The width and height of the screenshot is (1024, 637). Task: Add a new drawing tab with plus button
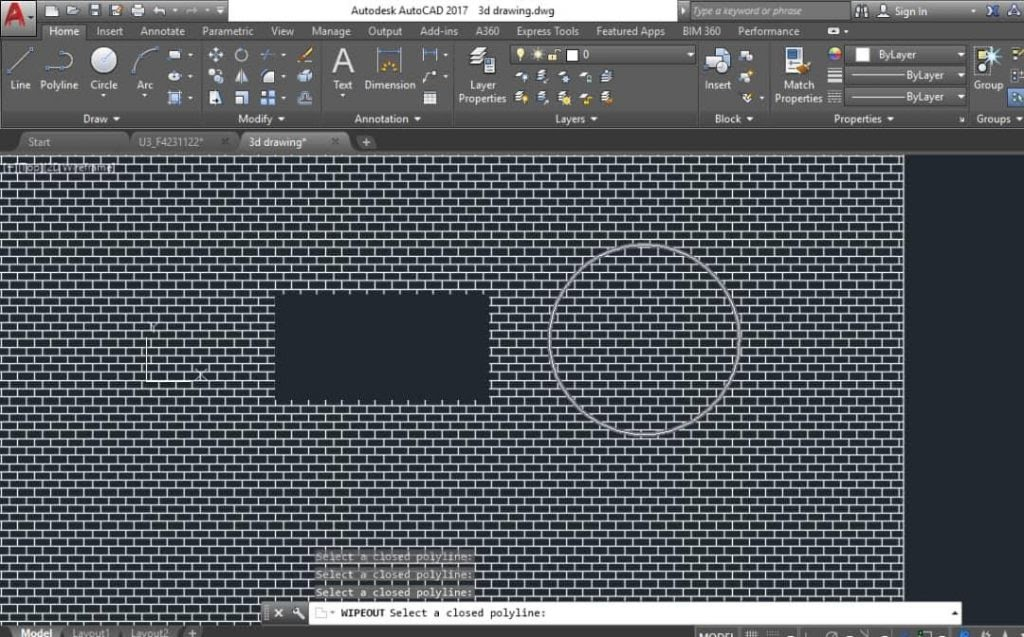(x=366, y=142)
